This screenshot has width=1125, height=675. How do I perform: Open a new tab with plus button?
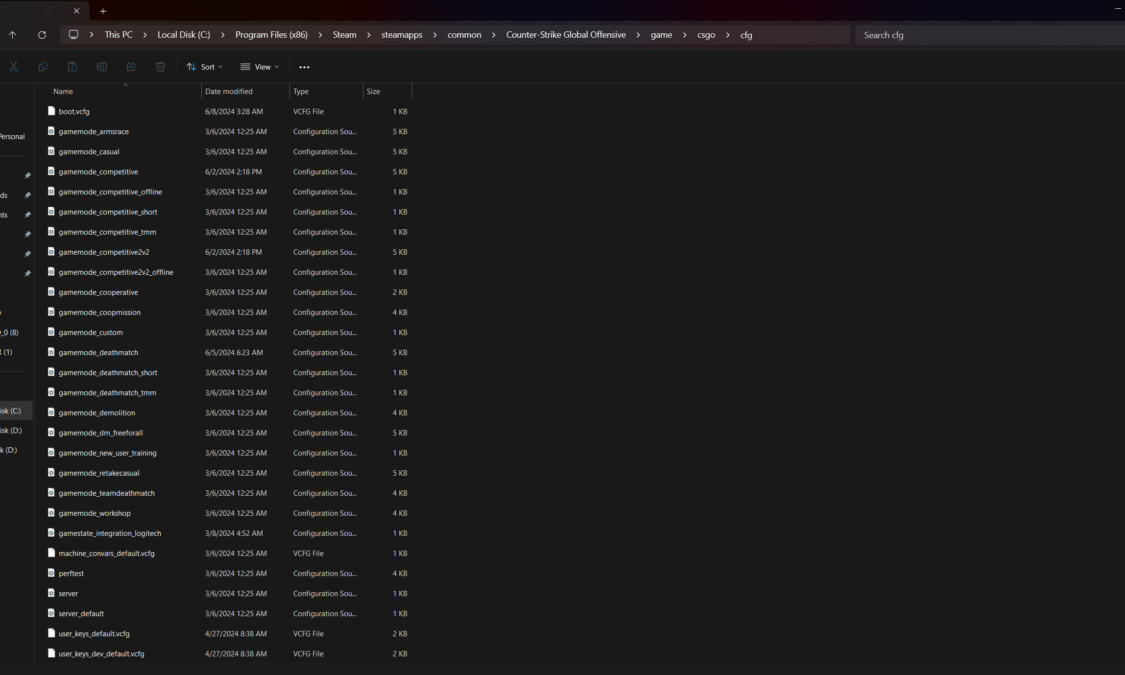click(103, 11)
